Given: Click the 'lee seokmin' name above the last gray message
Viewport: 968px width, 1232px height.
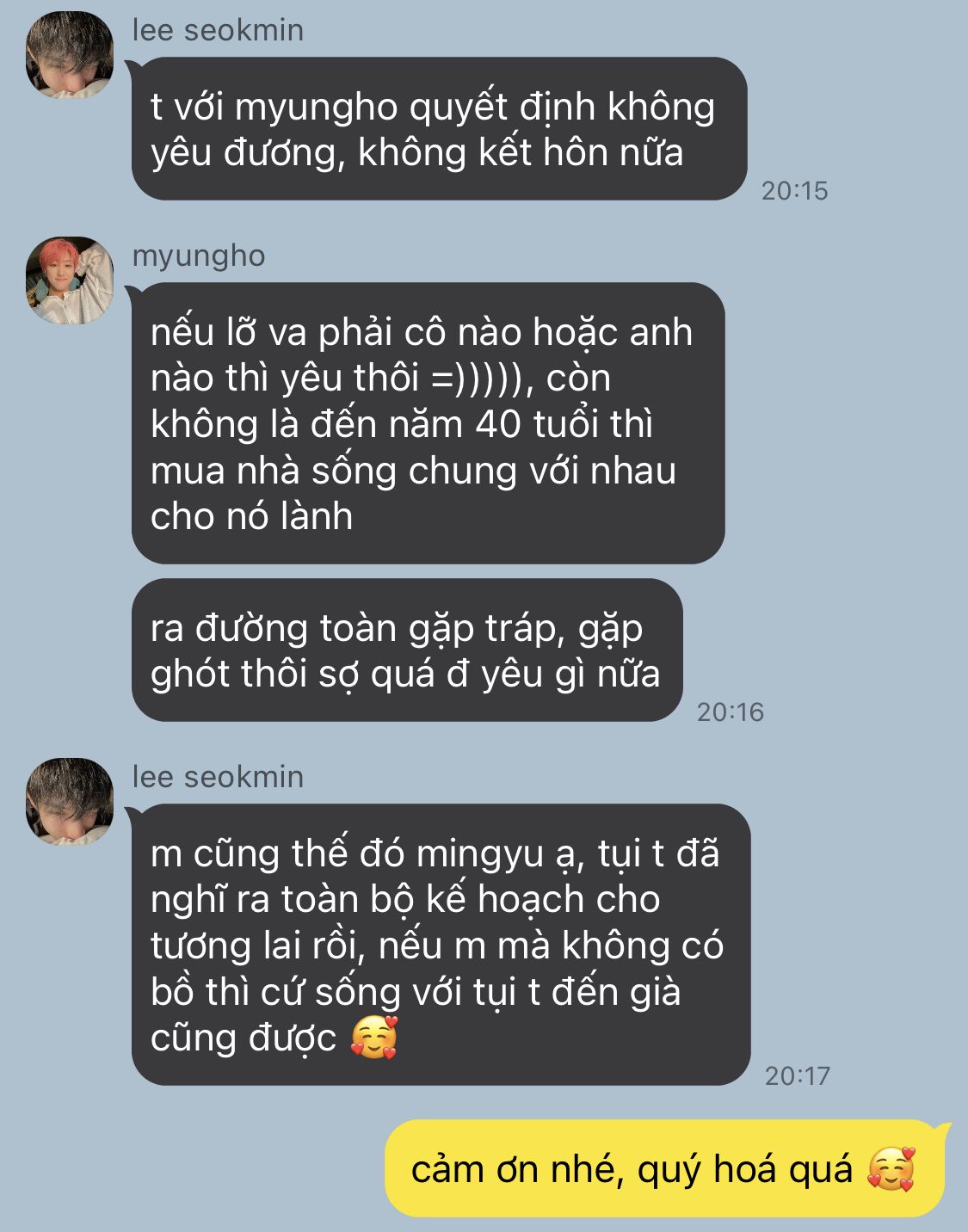Looking at the screenshot, I should click(218, 777).
